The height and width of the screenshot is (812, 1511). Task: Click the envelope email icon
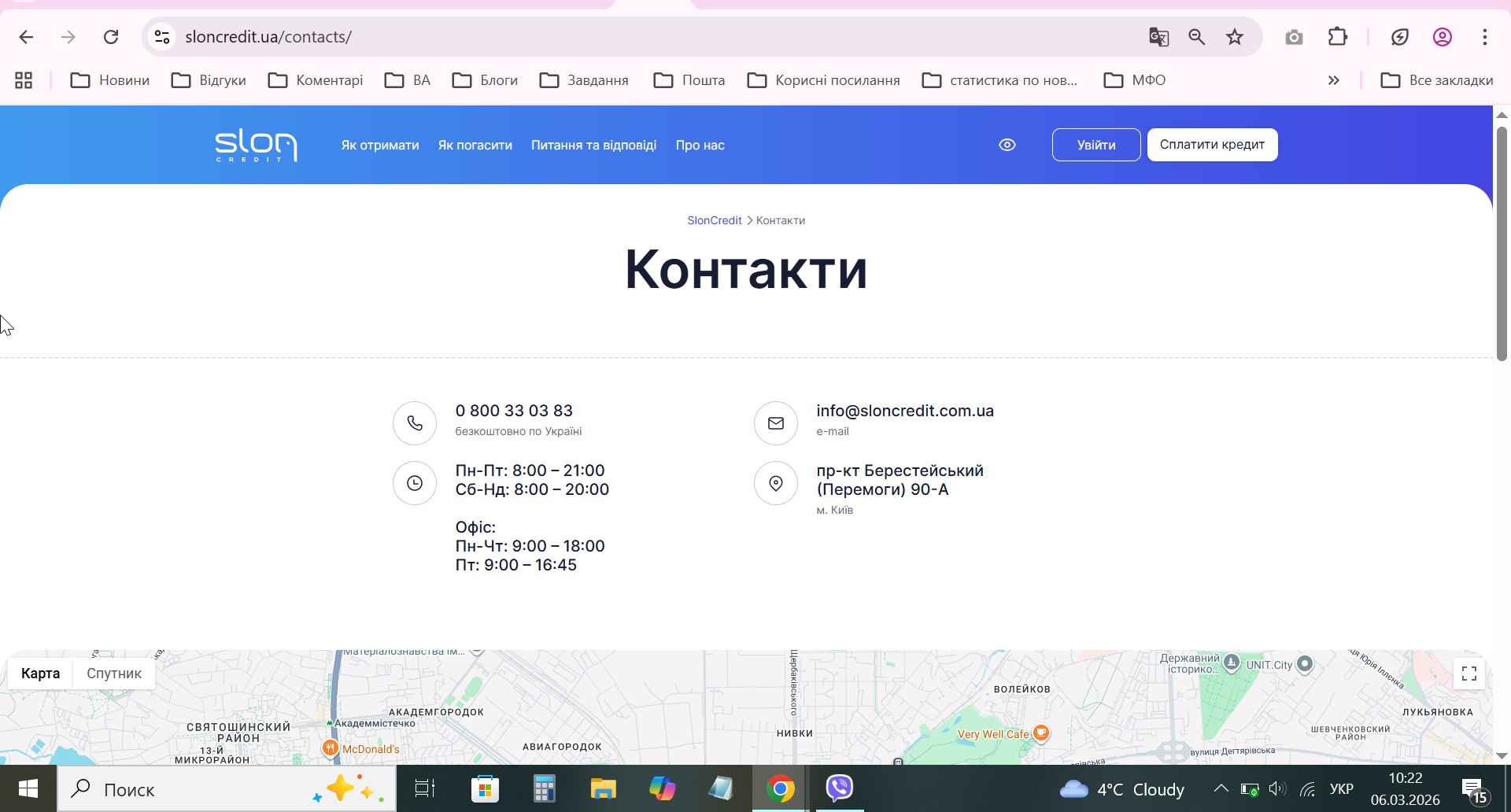[x=776, y=423]
